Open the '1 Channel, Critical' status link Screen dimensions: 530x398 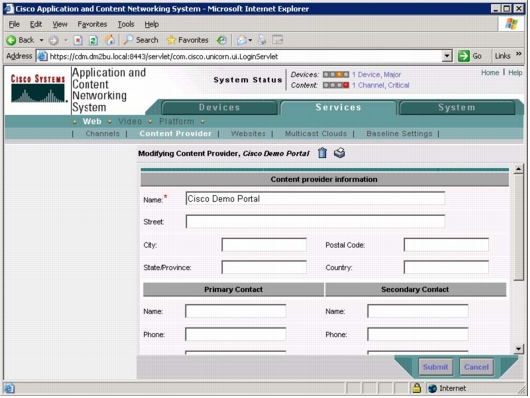coord(380,85)
